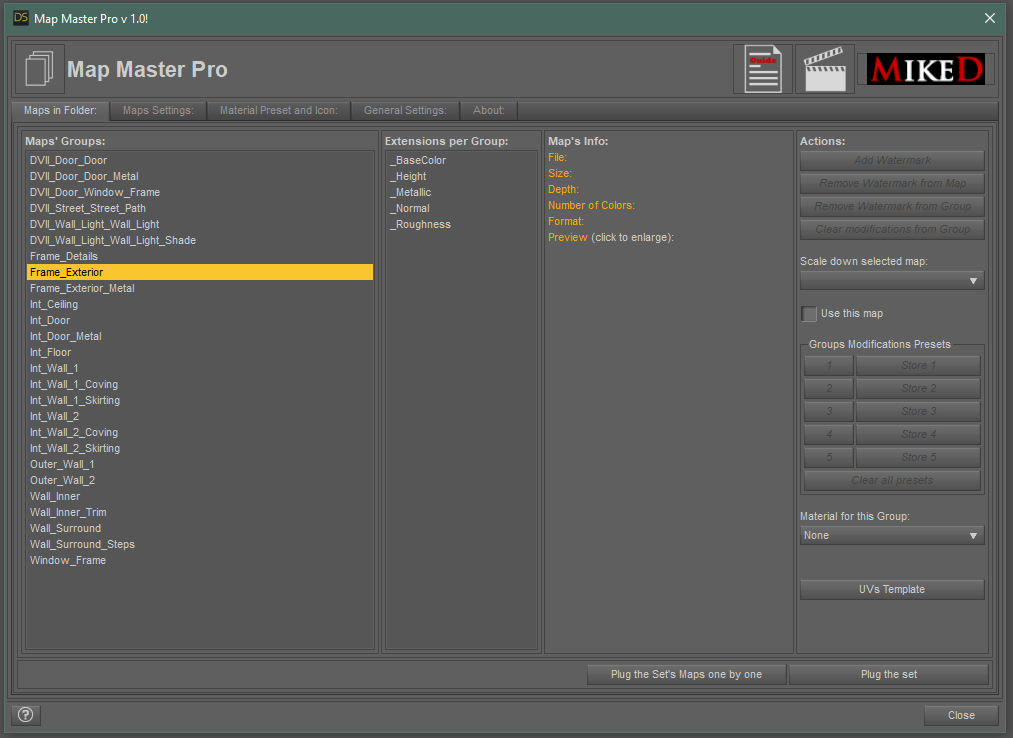
Task: Select the Wall_Inner_Trim group
Action: (200, 512)
